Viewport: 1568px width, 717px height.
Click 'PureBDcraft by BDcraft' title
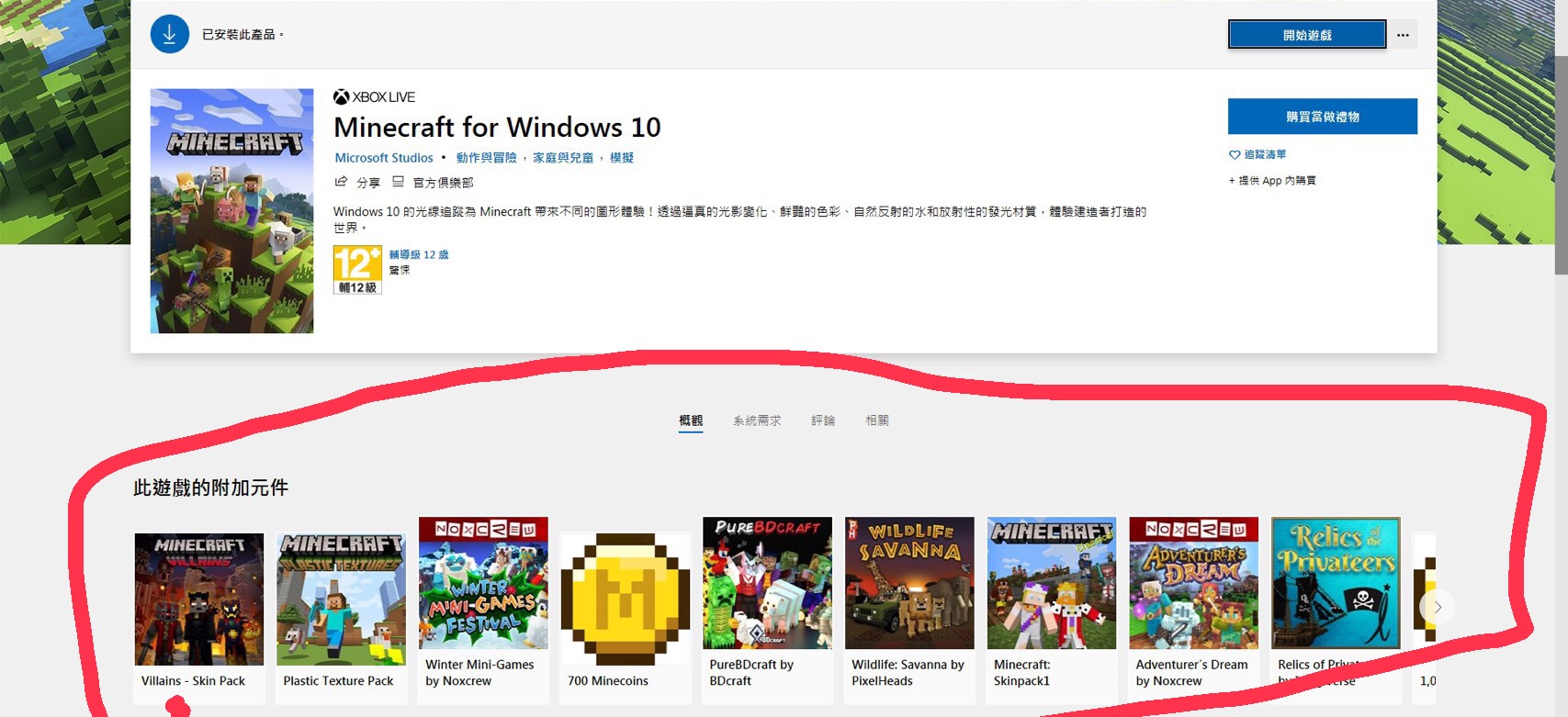751,673
